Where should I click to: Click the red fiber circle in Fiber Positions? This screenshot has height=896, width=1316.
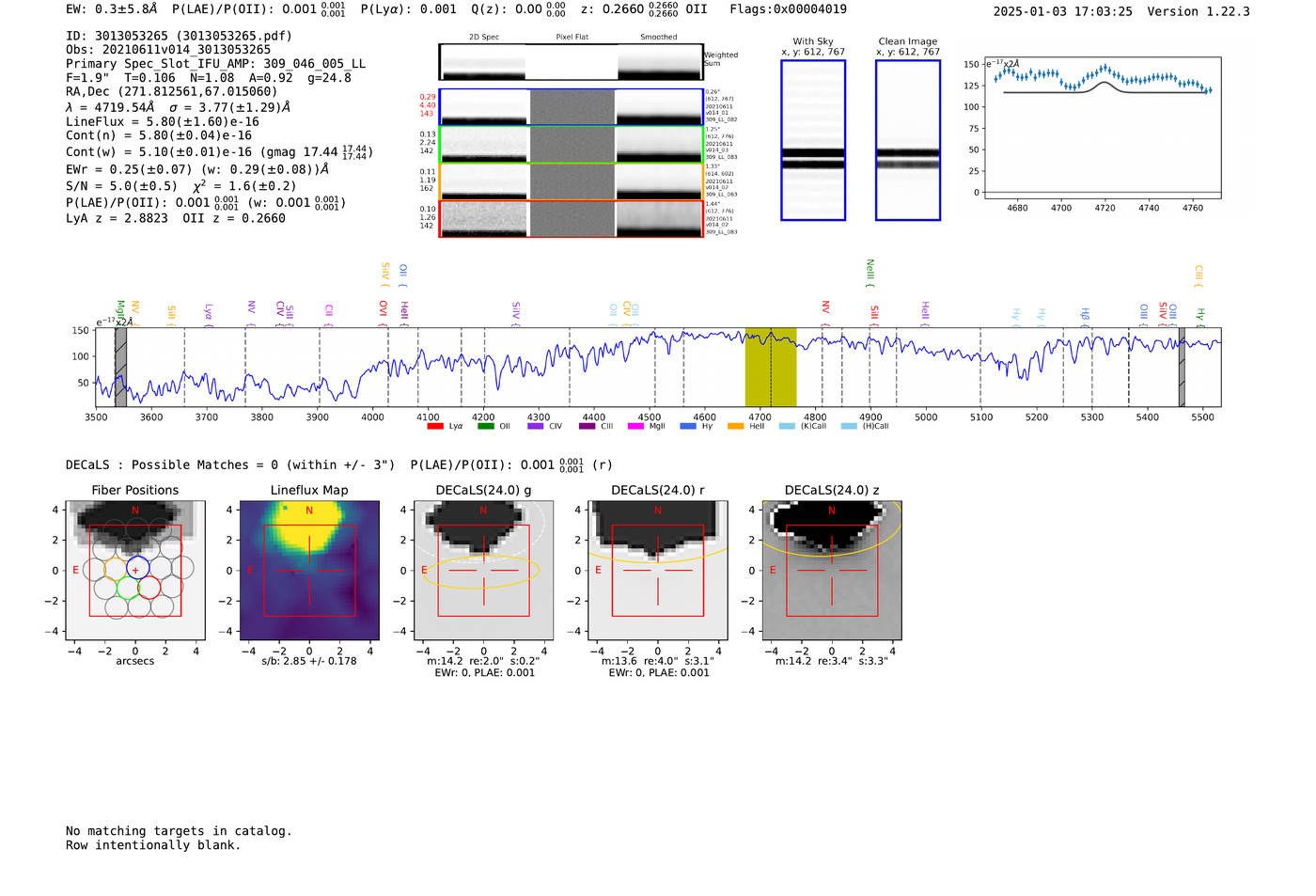(149, 588)
